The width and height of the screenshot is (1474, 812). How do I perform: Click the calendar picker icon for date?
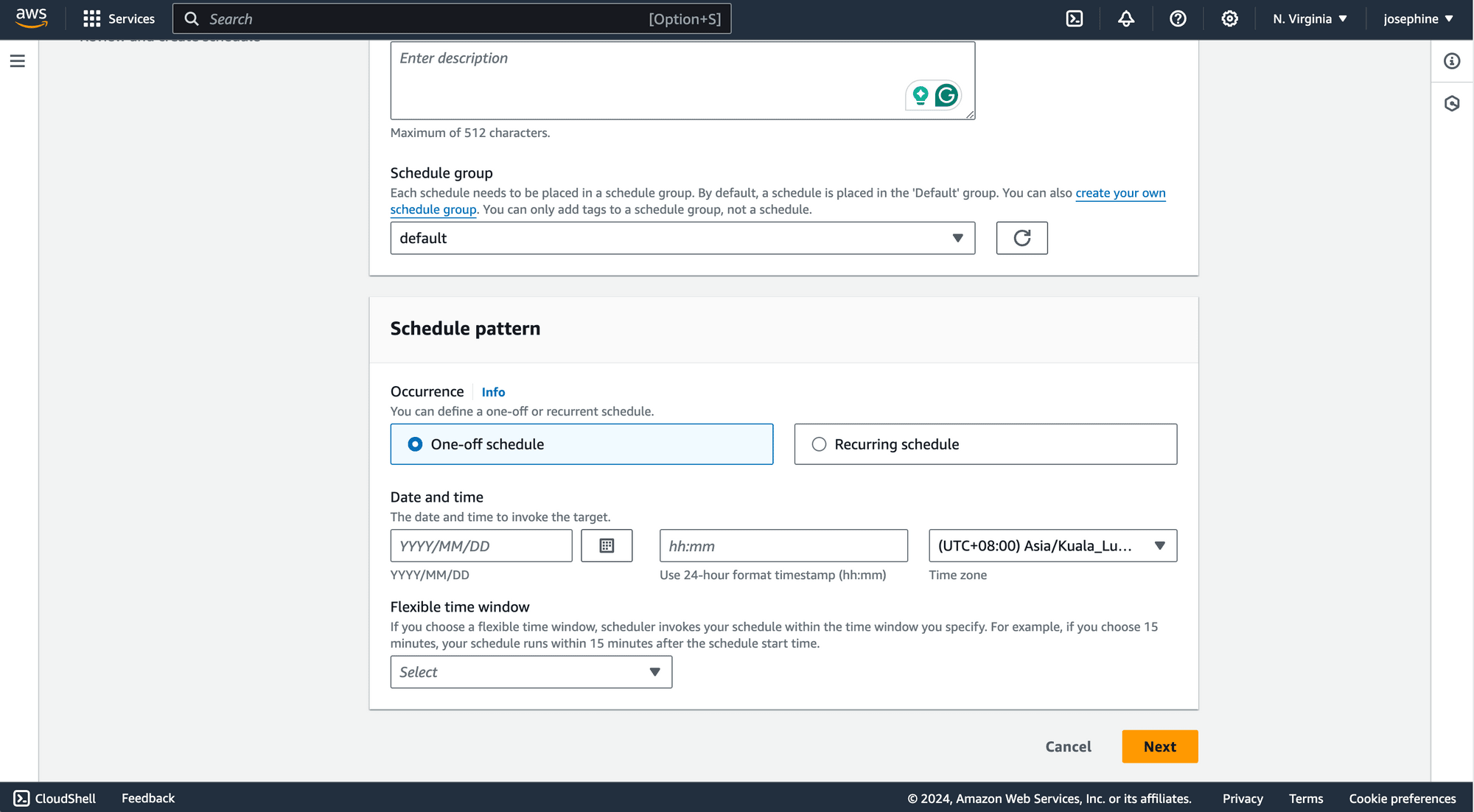tap(606, 545)
